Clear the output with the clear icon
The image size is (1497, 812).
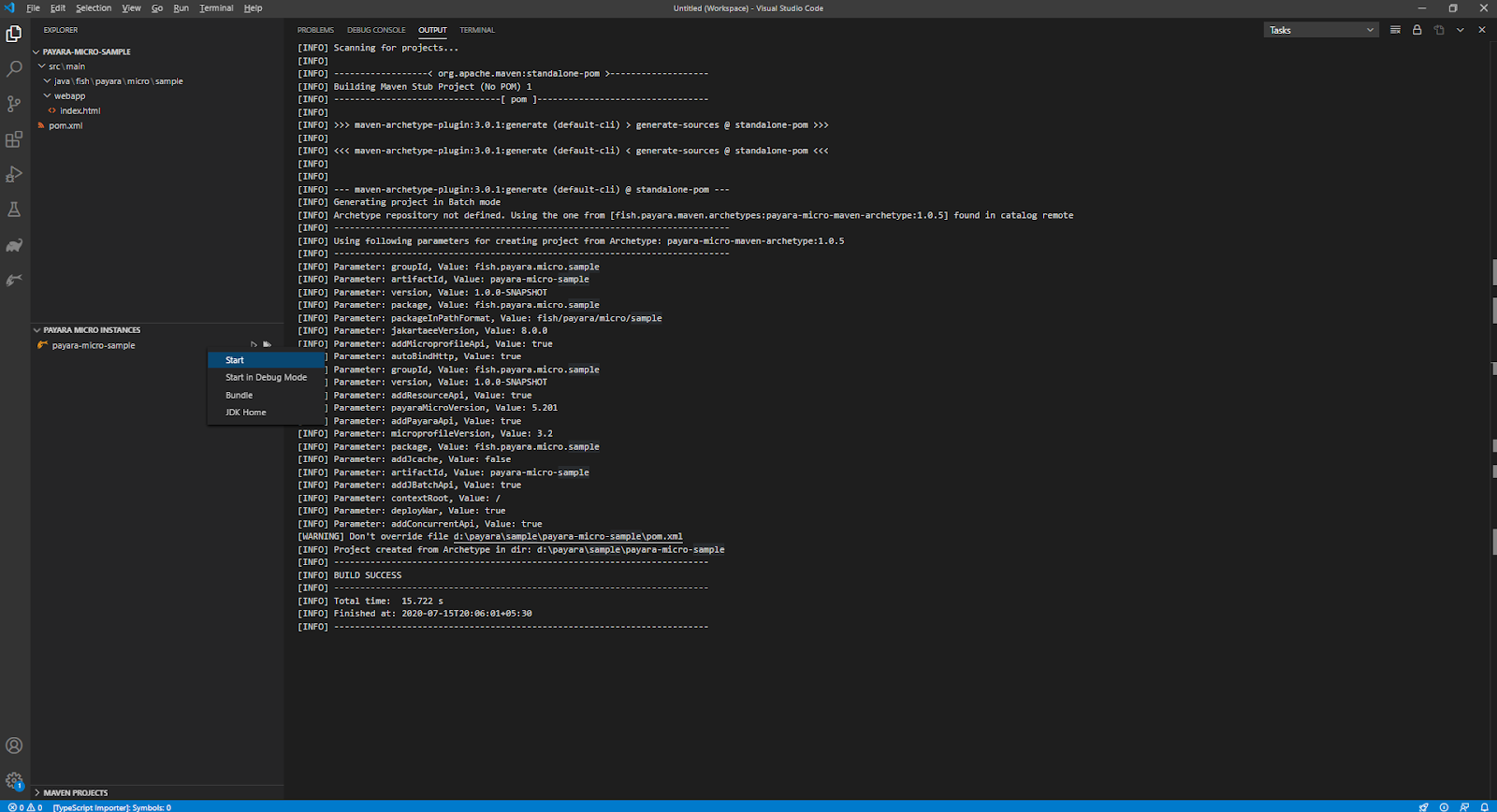coord(1395,30)
